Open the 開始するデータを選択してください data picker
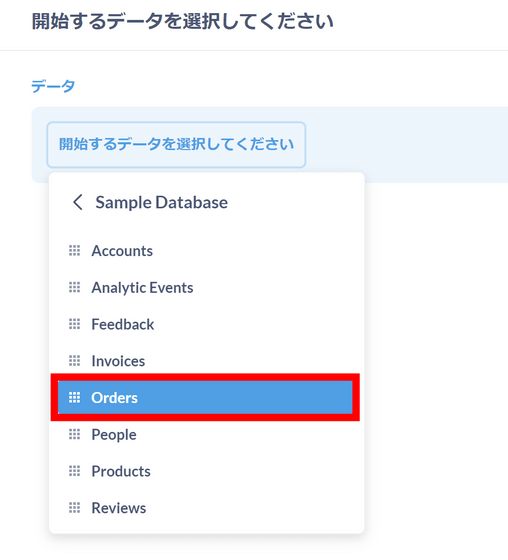Screen dimensions: 508x560 click(176, 145)
